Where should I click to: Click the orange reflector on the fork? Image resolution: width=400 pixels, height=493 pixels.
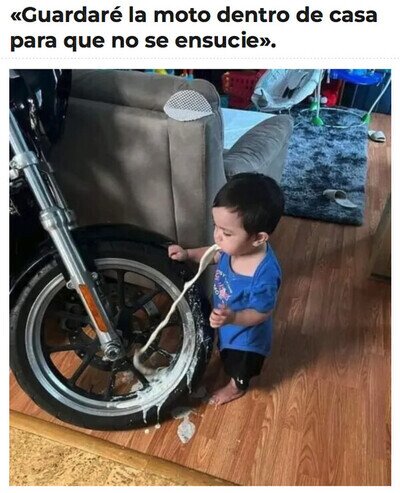pos(94,308)
